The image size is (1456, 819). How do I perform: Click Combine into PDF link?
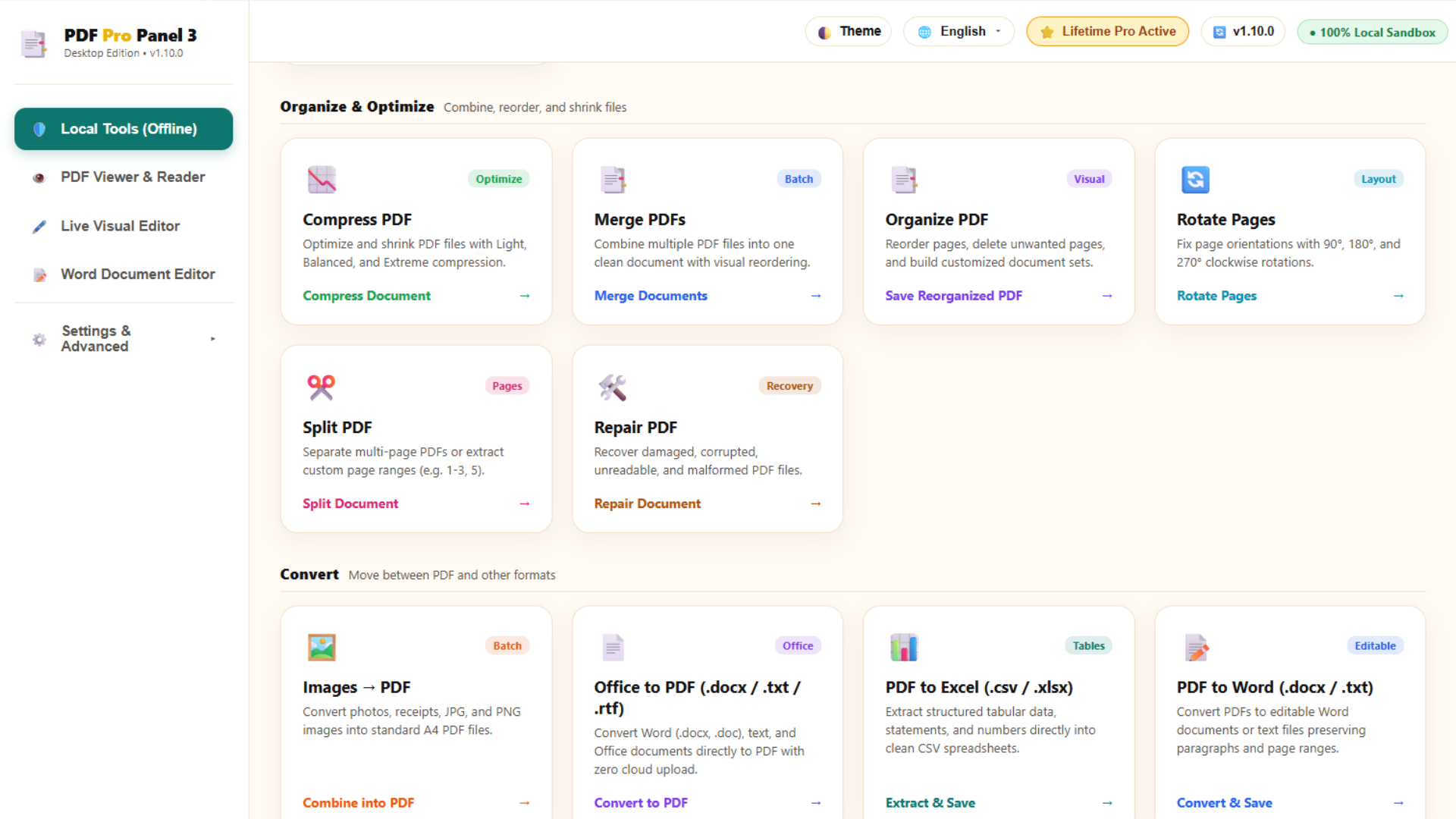[358, 803]
